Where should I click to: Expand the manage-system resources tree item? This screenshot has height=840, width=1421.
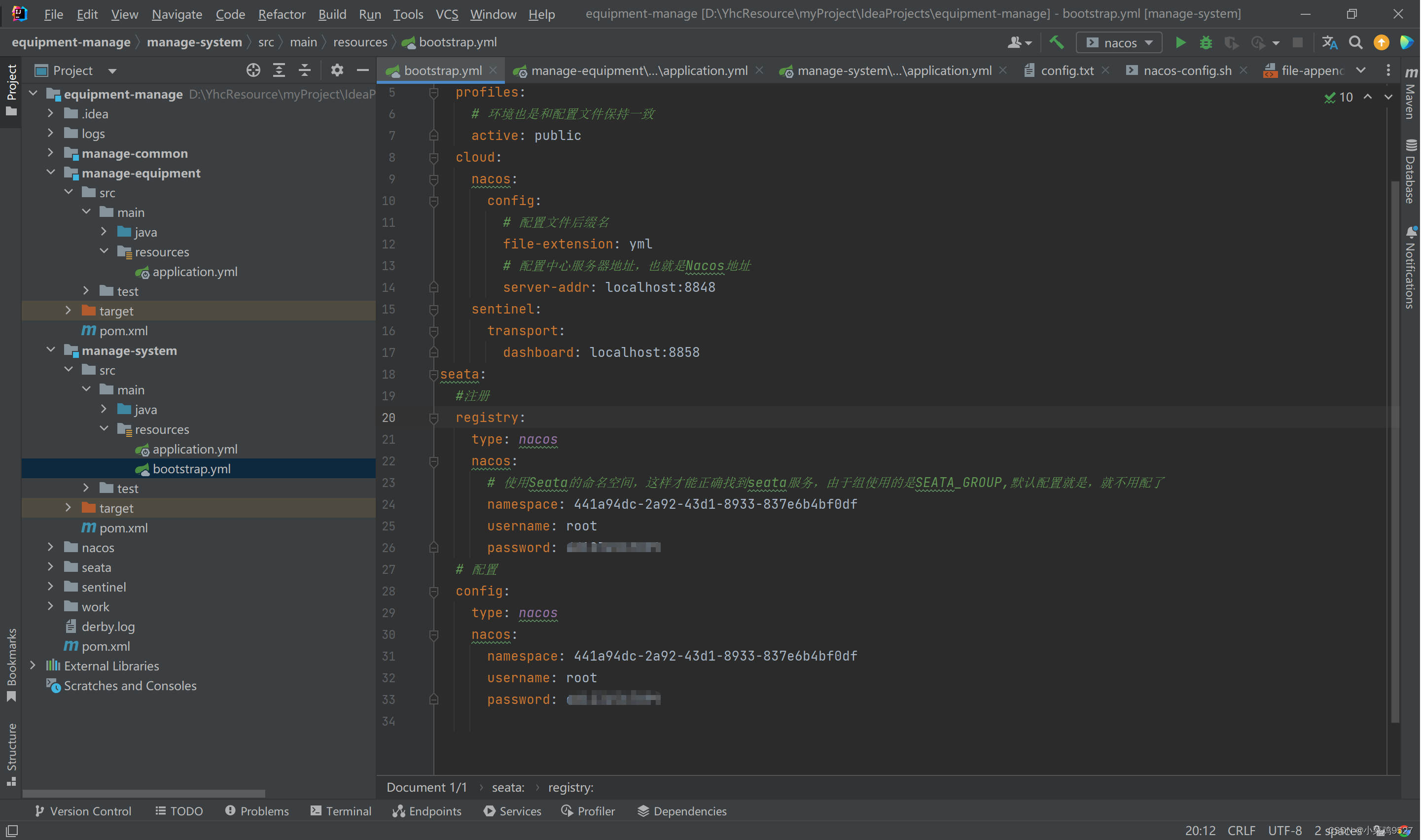click(106, 429)
